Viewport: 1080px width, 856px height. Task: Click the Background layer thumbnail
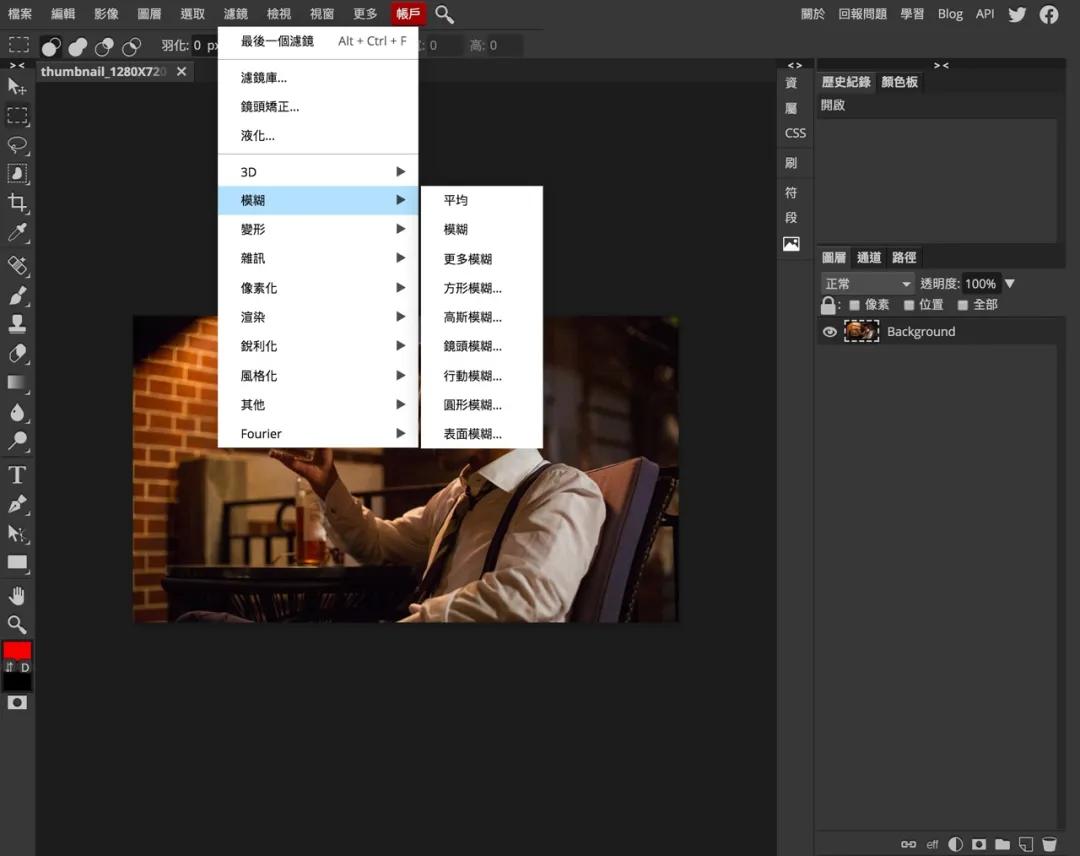(861, 331)
